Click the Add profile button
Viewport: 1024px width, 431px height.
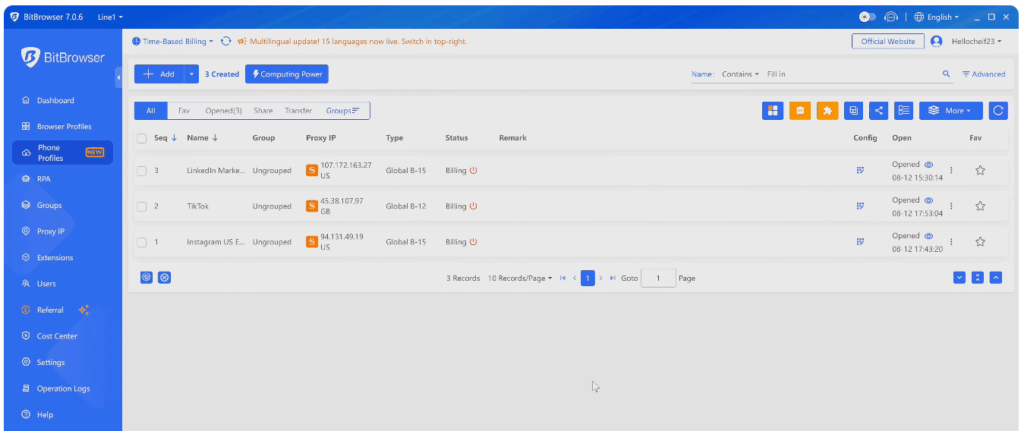click(x=159, y=74)
